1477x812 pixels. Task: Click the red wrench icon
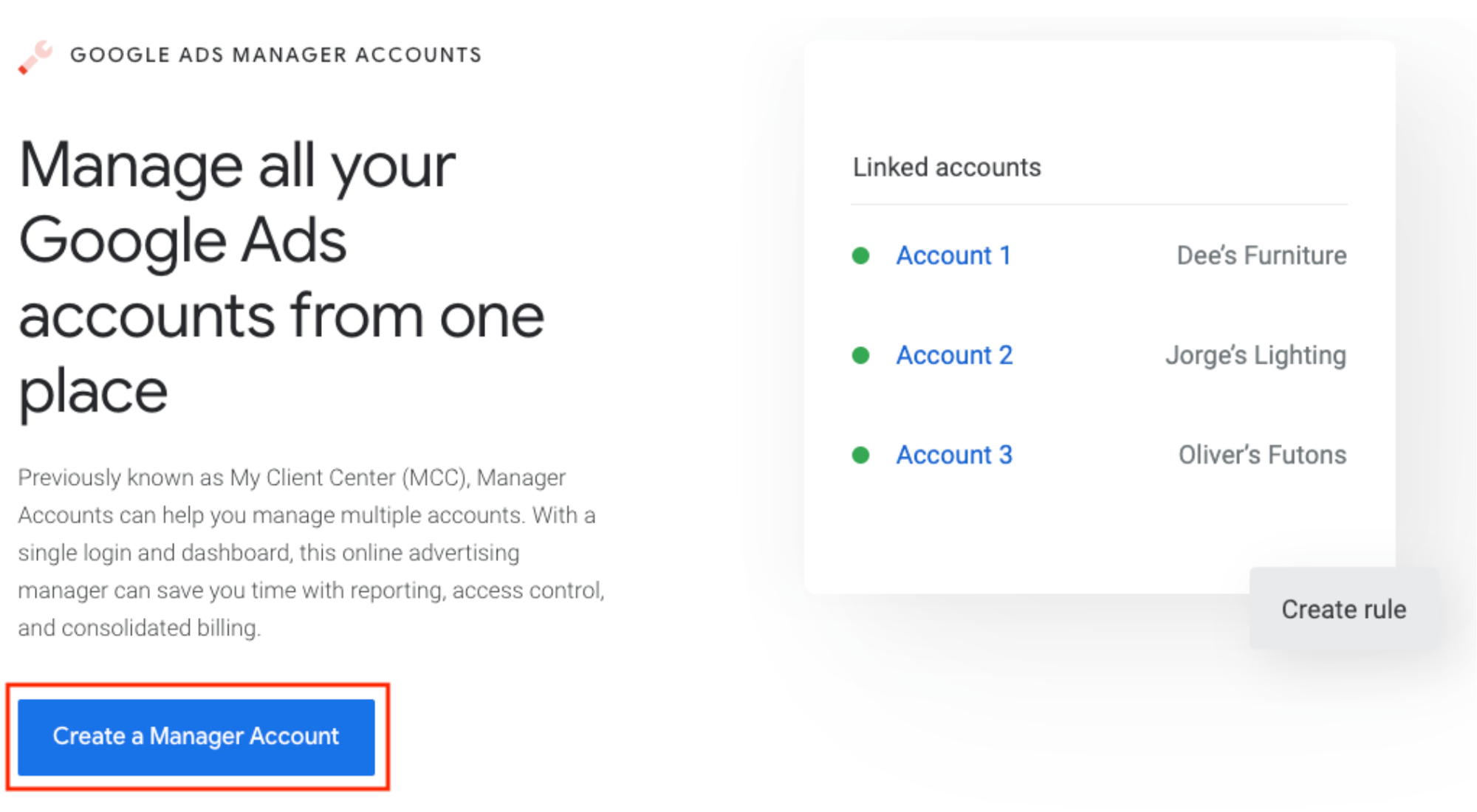(x=35, y=57)
